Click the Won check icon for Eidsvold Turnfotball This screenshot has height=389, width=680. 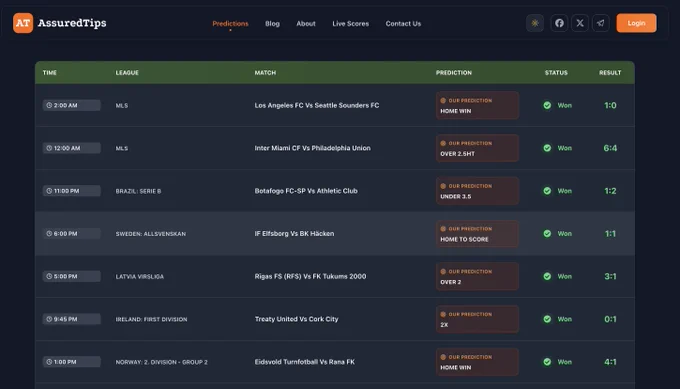tap(547, 362)
